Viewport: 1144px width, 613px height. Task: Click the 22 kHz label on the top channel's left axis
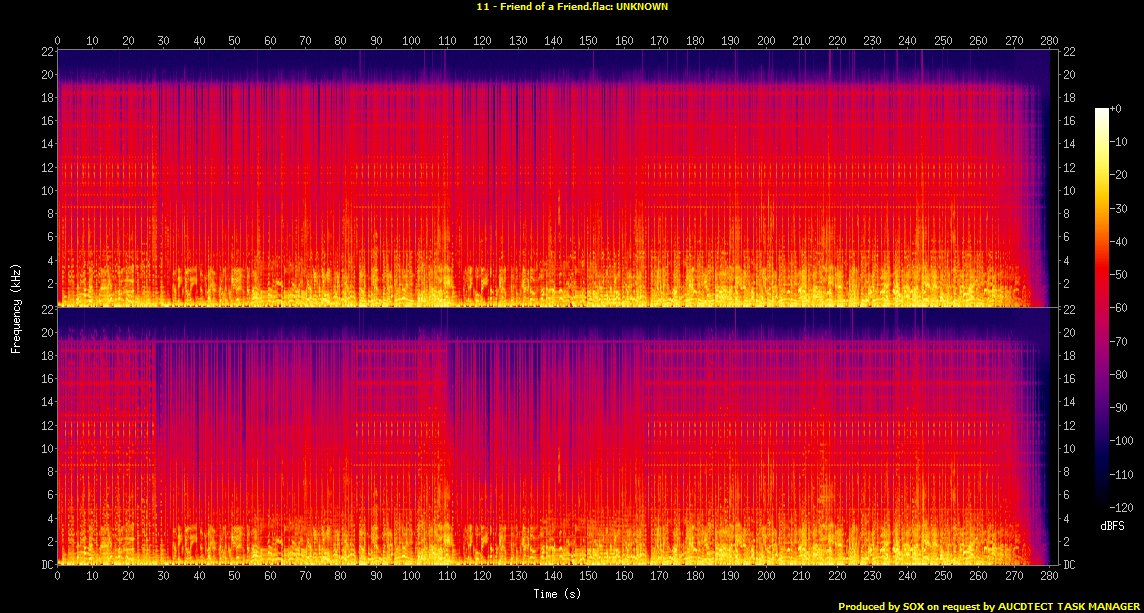tap(46, 51)
